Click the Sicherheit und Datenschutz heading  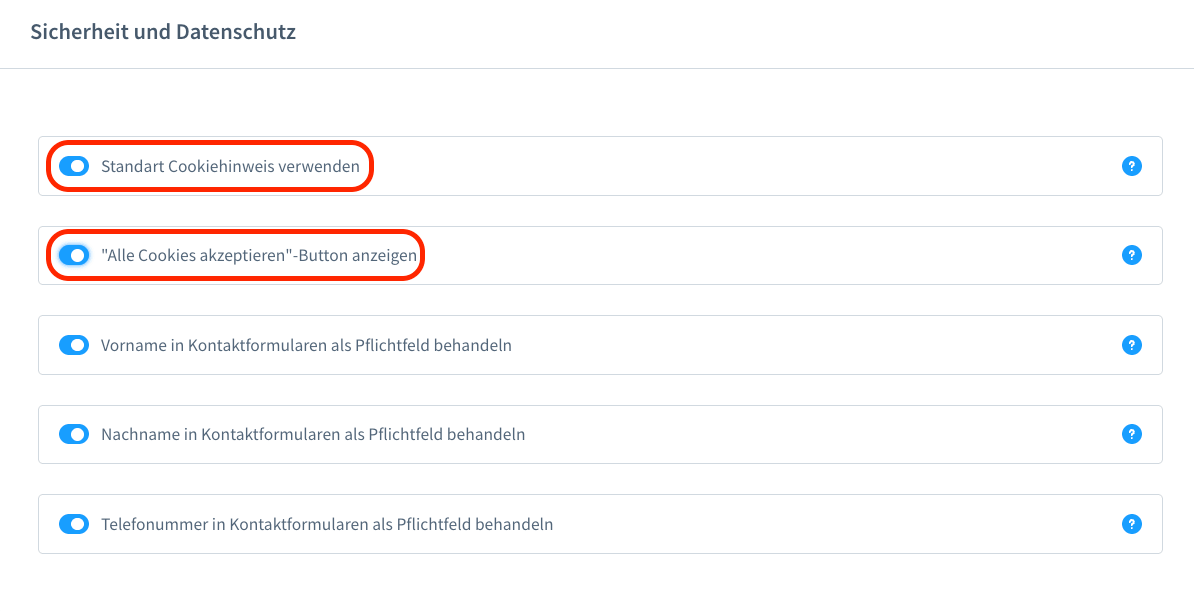[x=163, y=32]
